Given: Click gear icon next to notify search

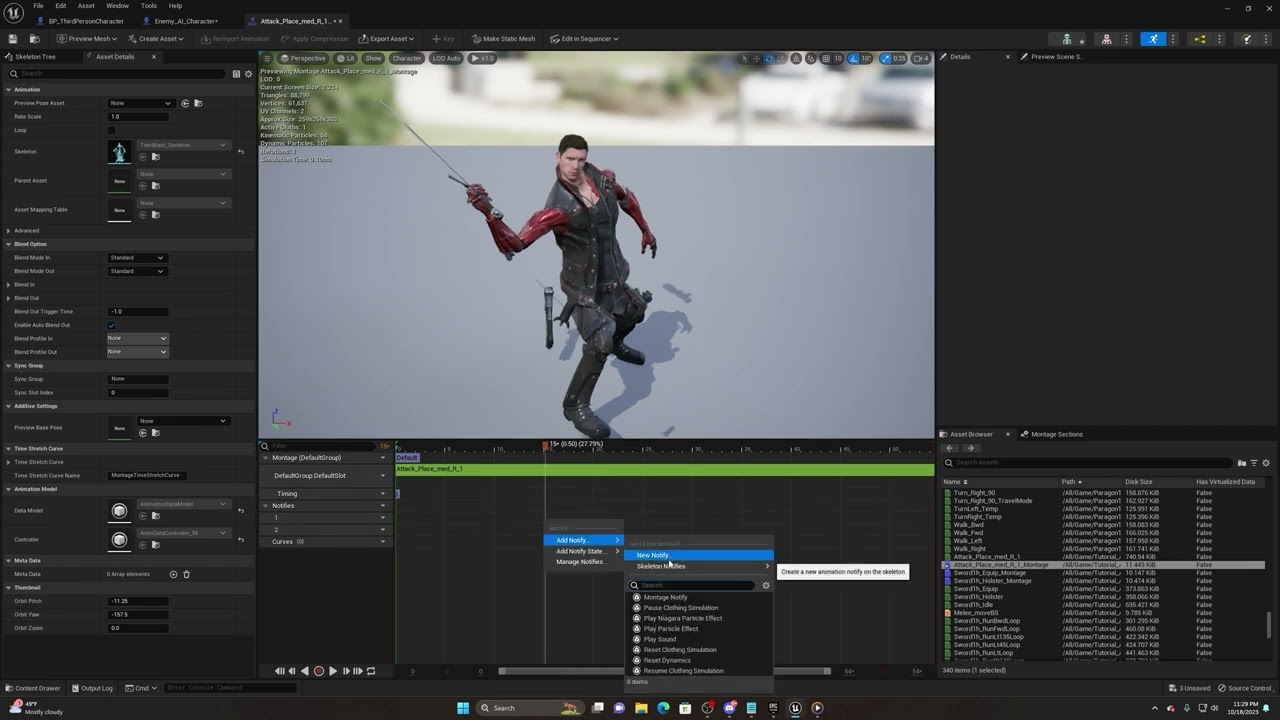Looking at the screenshot, I should coord(766,586).
